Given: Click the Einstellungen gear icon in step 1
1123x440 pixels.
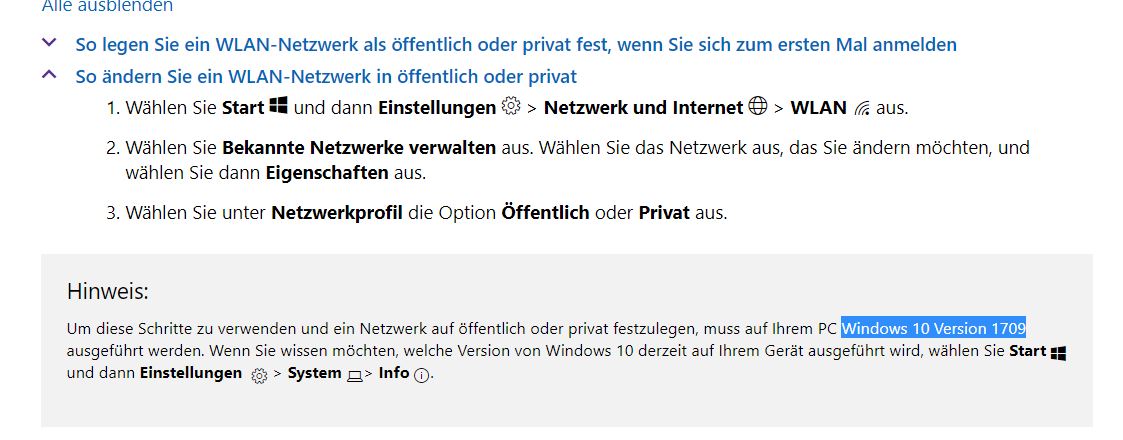Looking at the screenshot, I should pos(511,107).
